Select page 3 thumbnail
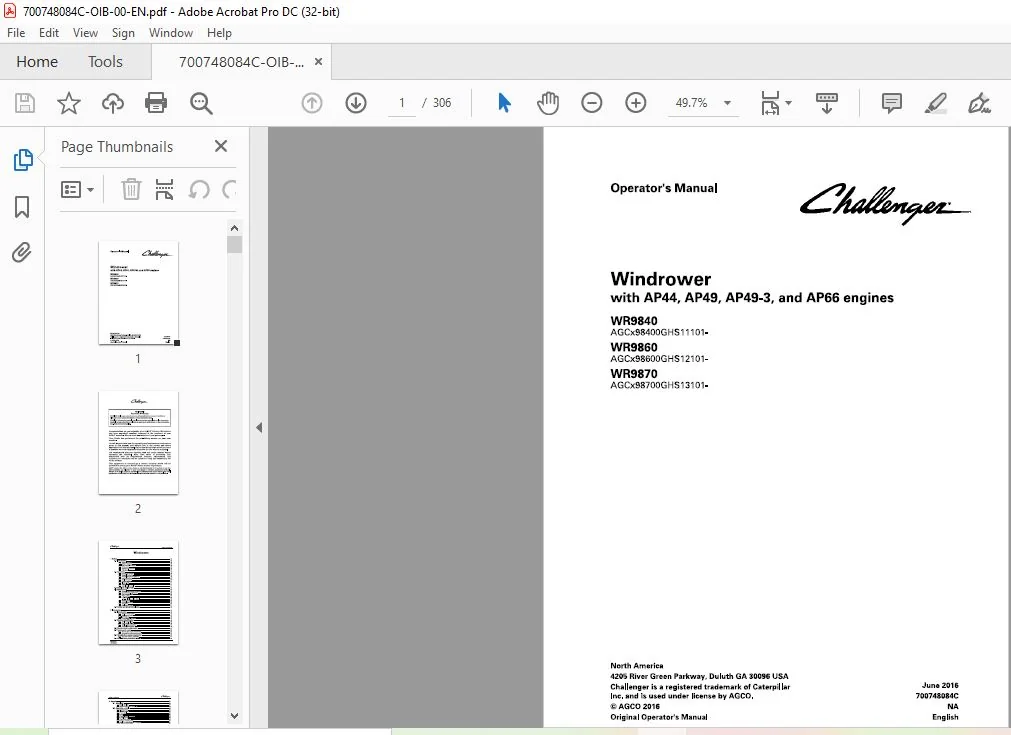This screenshot has height=735, width=1011. [x=138, y=593]
